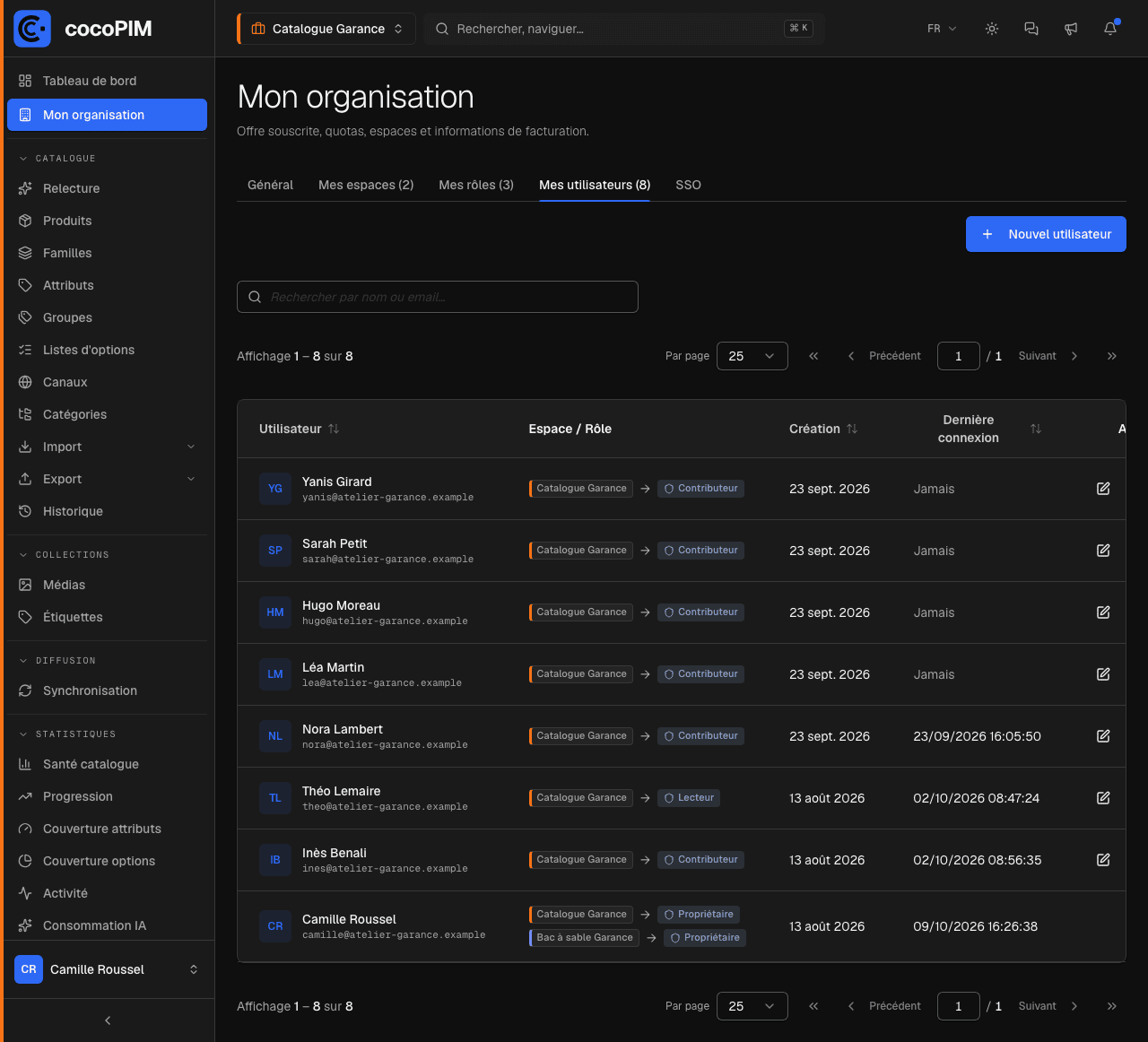The width and height of the screenshot is (1148, 1042).
Task: Edit user Hugo Moreau
Action: pyautogui.click(x=1103, y=612)
